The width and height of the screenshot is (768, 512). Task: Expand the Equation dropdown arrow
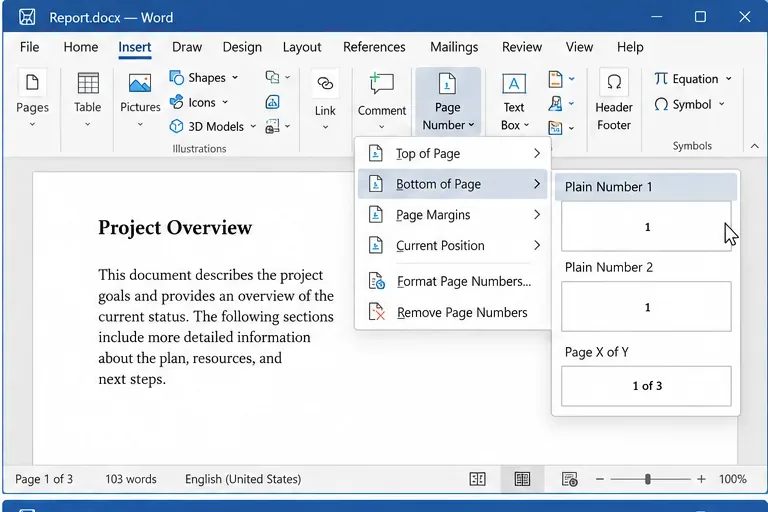click(729, 78)
